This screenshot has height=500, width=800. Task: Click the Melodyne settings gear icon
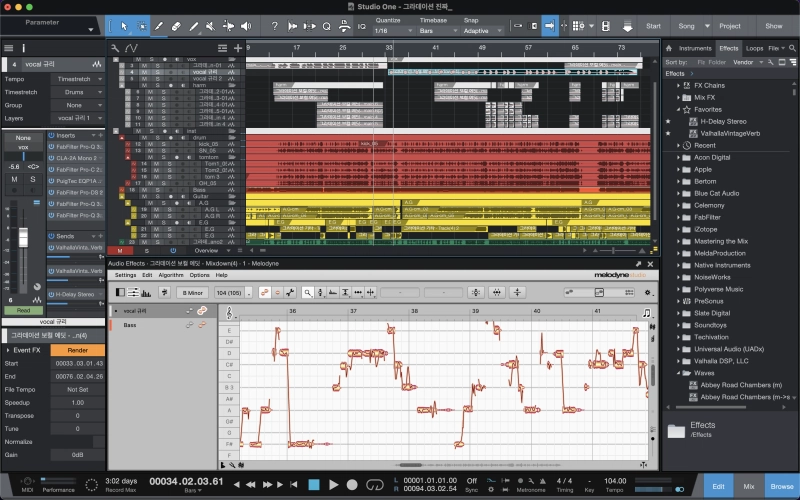[x=646, y=292]
